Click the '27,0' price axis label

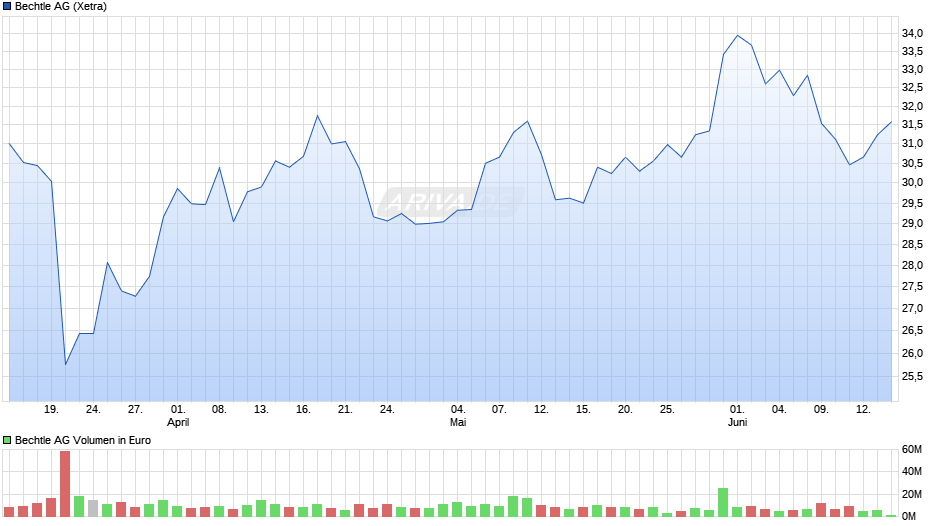coord(912,308)
